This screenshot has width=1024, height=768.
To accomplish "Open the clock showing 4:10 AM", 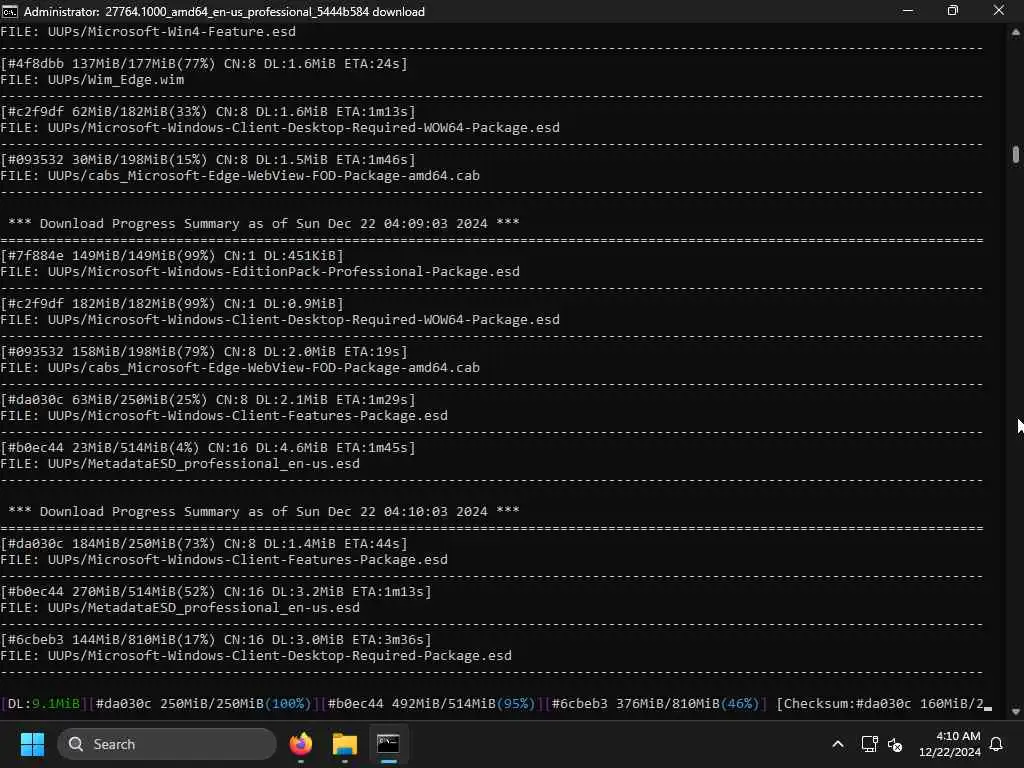I will (x=950, y=744).
